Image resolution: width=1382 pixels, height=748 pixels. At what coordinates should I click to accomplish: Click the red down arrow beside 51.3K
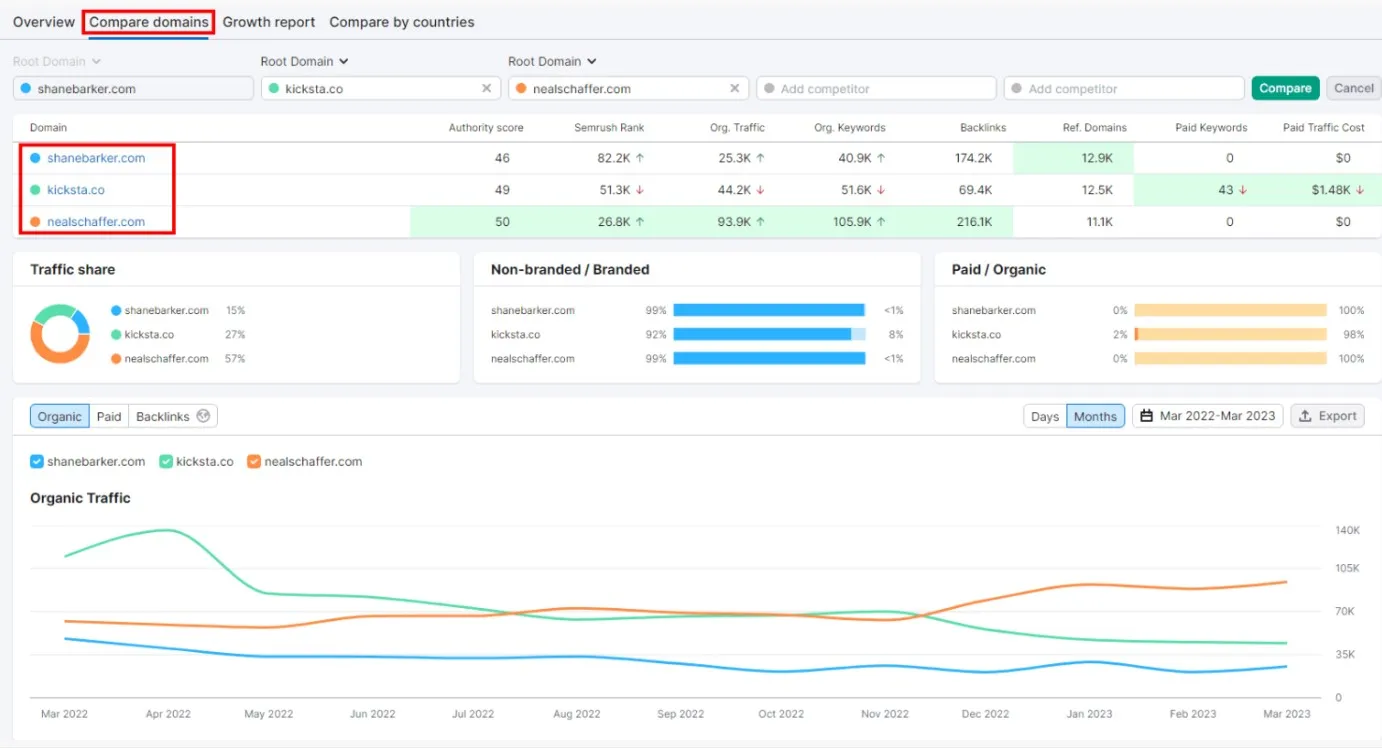pyautogui.click(x=640, y=190)
